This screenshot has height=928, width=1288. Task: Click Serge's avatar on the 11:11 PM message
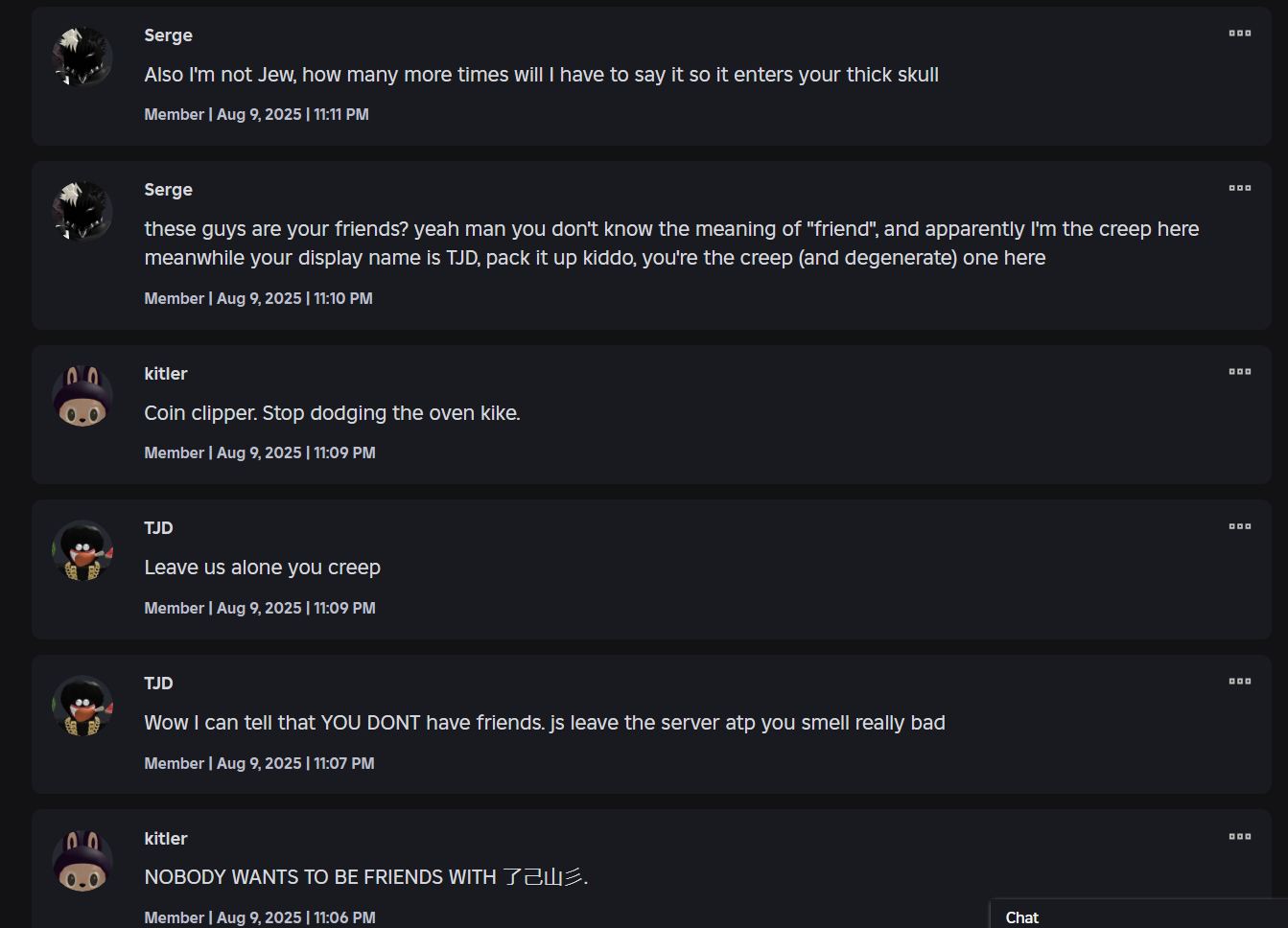(x=82, y=57)
